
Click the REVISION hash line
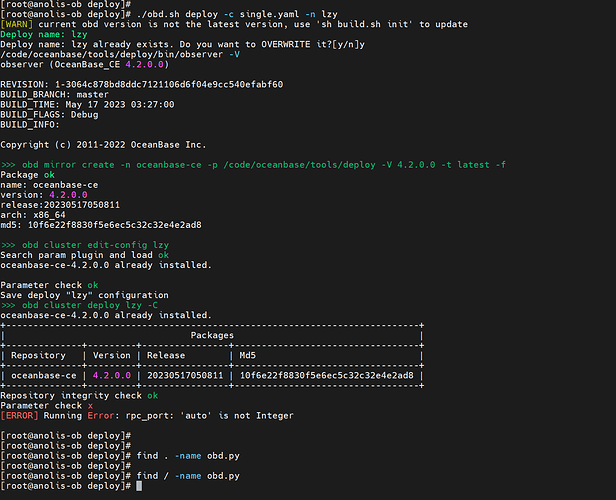tap(141, 84)
